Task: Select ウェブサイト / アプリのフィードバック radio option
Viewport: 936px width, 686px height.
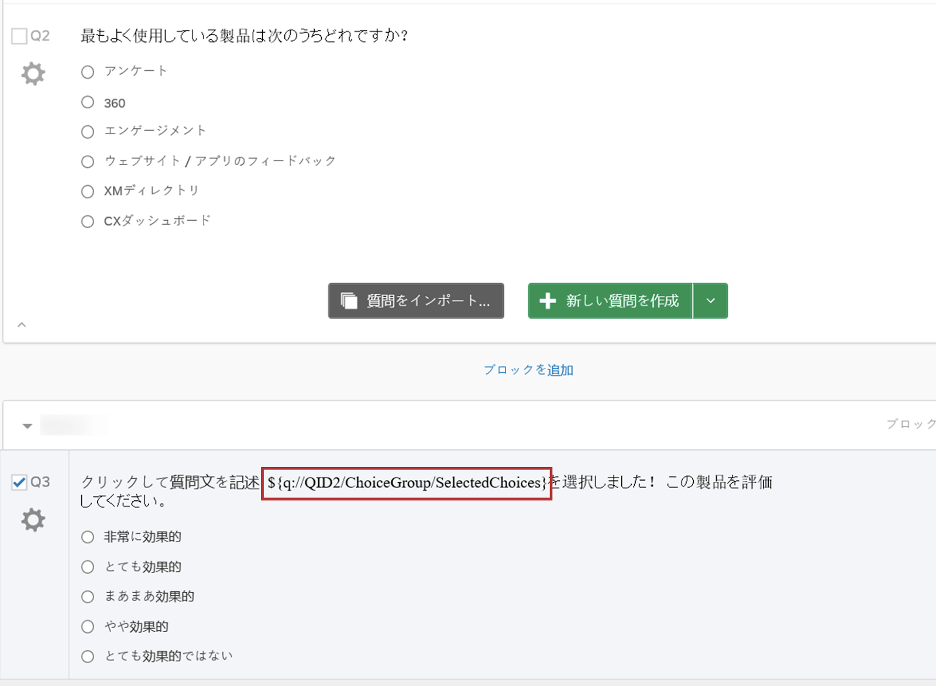Action: tap(88, 161)
